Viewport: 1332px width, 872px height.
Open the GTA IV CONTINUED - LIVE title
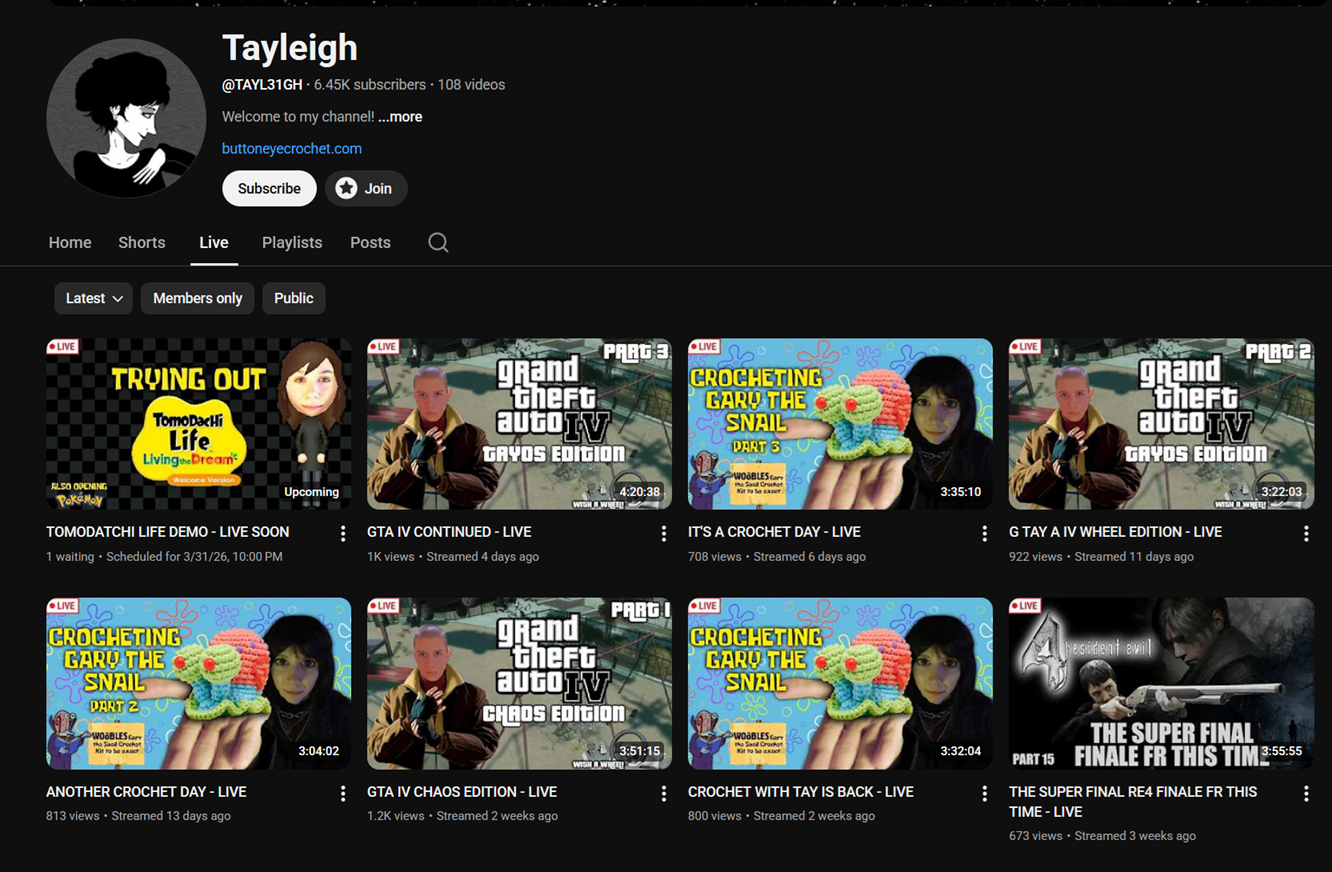coord(449,532)
